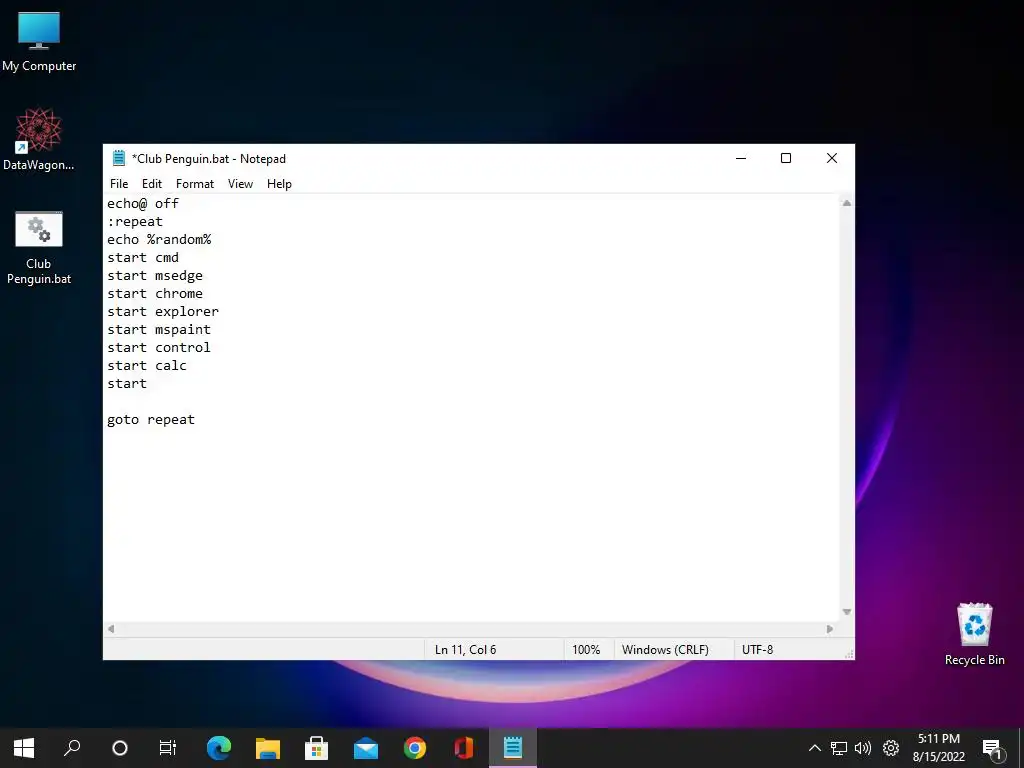
Task: Open the Windows Start menu
Action: pyautogui.click(x=24, y=748)
